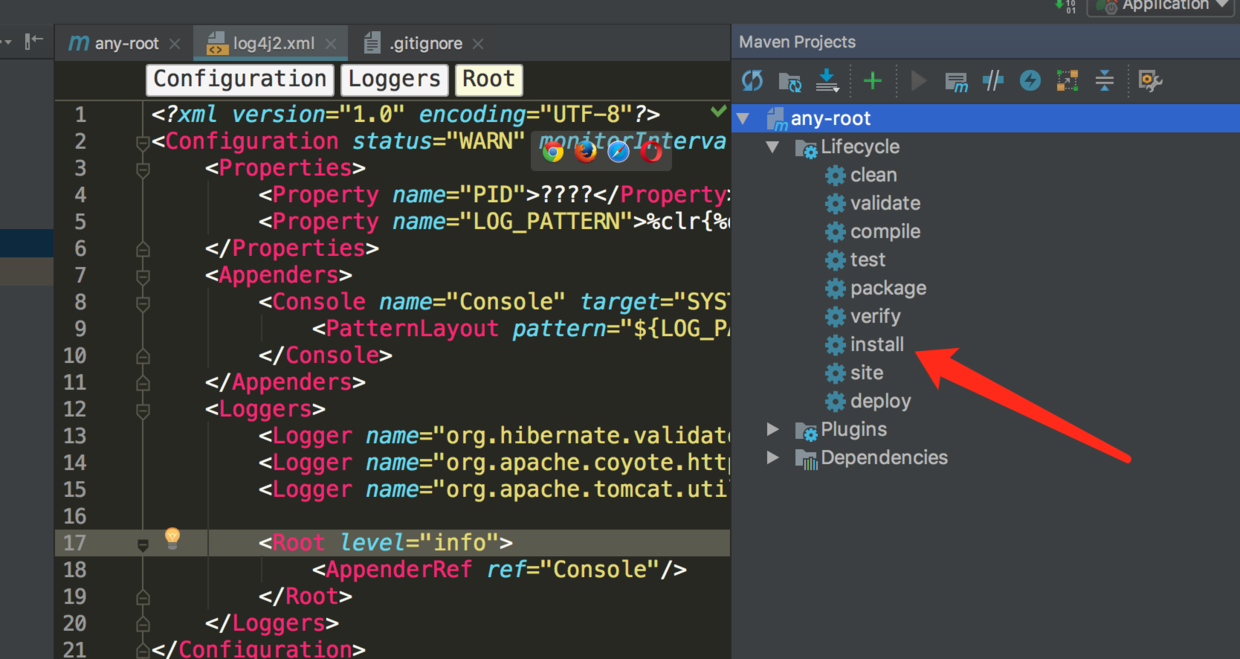
Task: Click Download Sources and Documentation icon
Action: coord(828,81)
